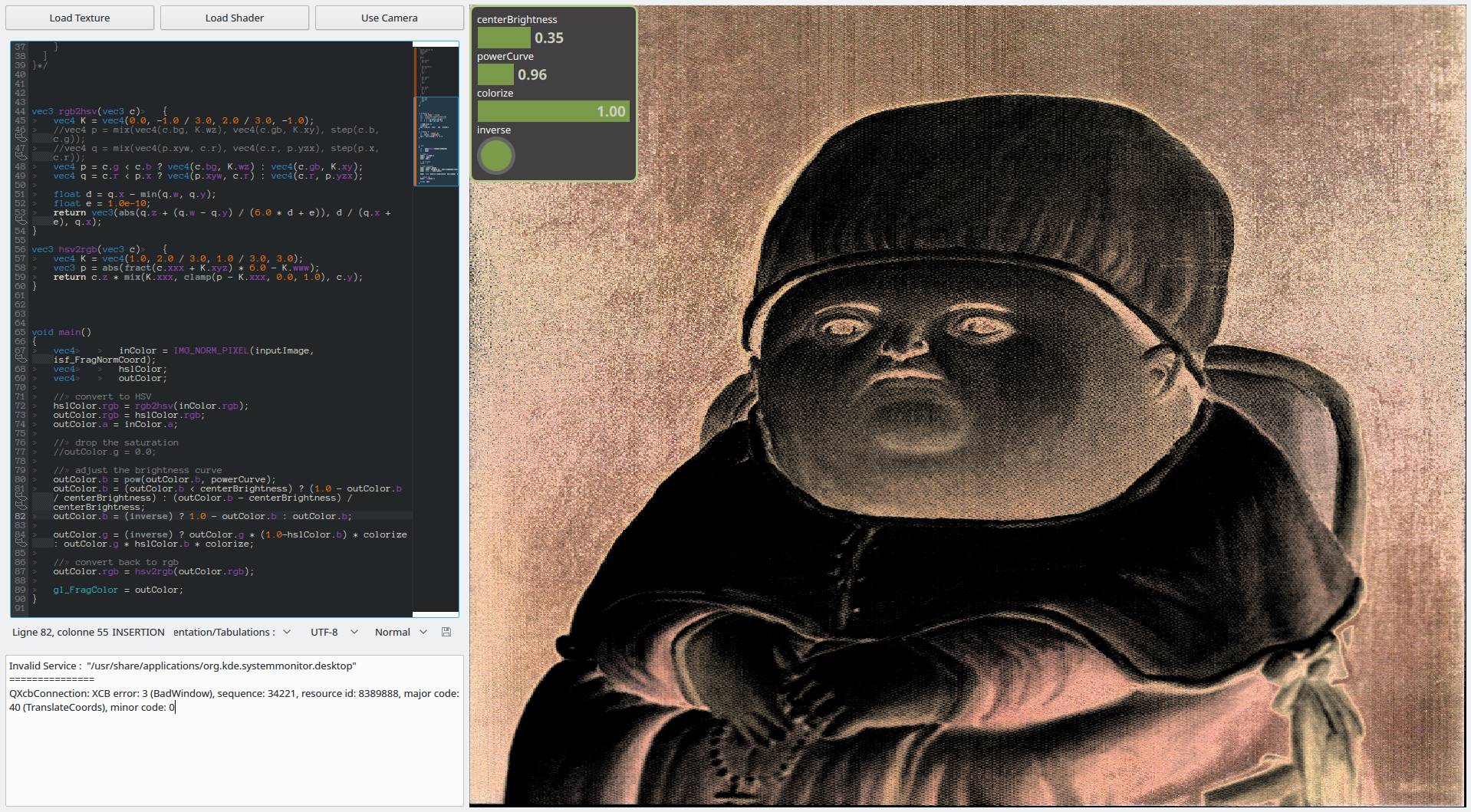Click line number 82 in the editor gutter
The width and height of the screenshot is (1471, 812).
click(20, 516)
